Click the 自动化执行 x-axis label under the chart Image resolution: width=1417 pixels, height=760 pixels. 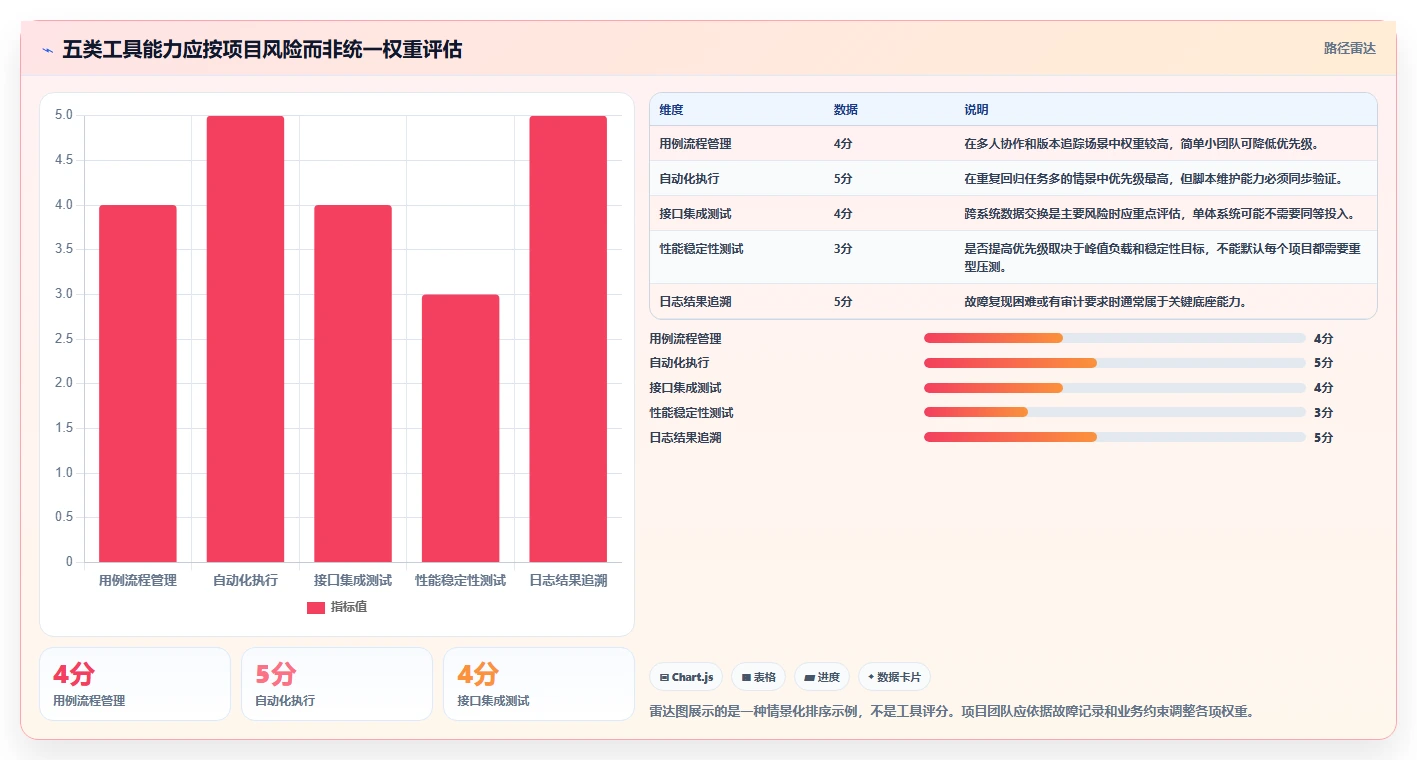point(245,580)
